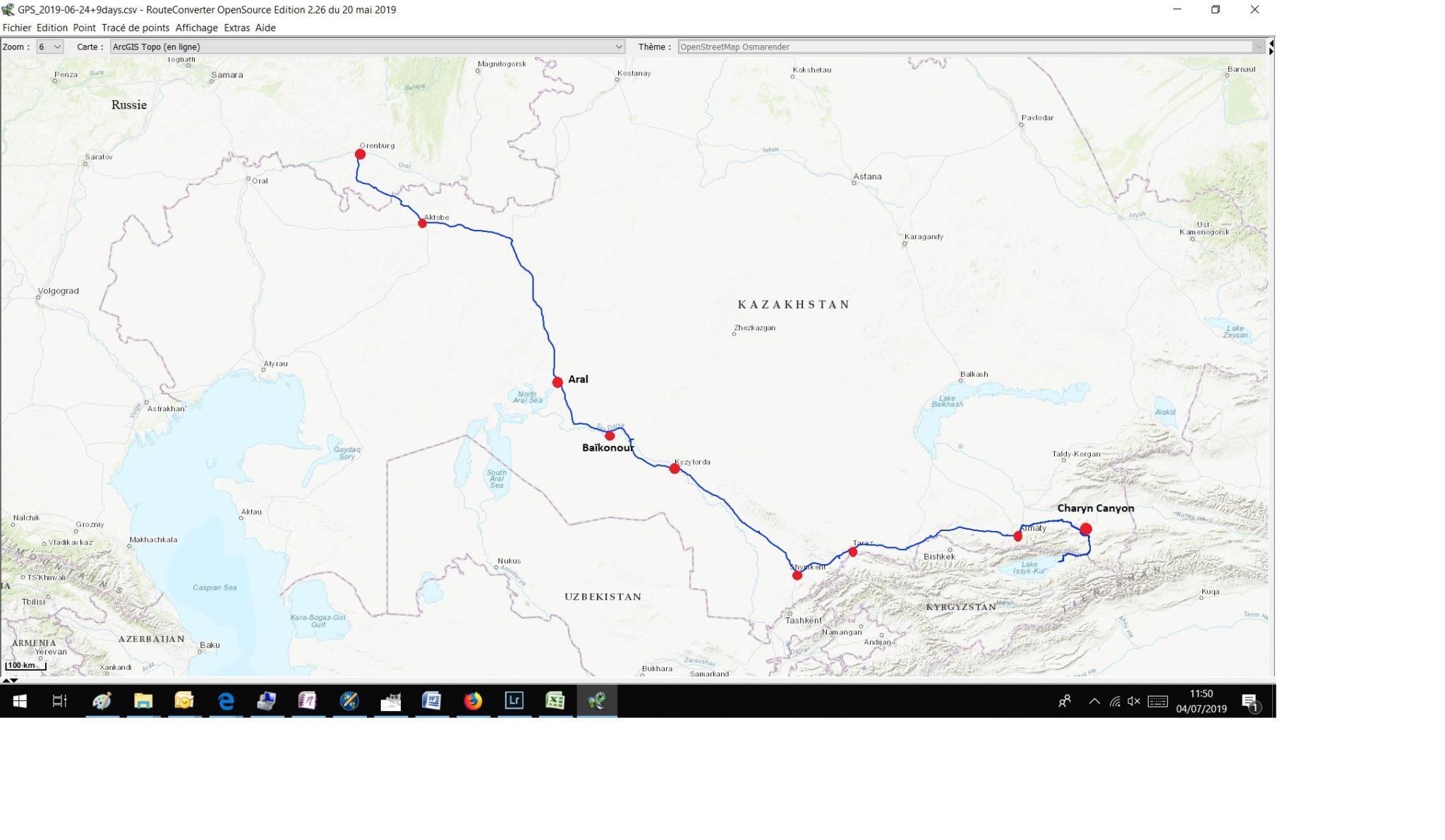Click the Orenburg red waypoint marker
The width and height of the screenshot is (1445, 840).
360,154
